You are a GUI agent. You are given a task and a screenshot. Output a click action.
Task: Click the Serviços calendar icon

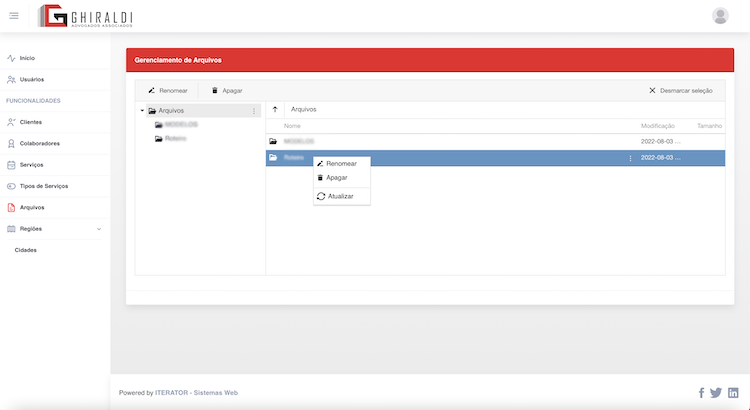[11, 165]
